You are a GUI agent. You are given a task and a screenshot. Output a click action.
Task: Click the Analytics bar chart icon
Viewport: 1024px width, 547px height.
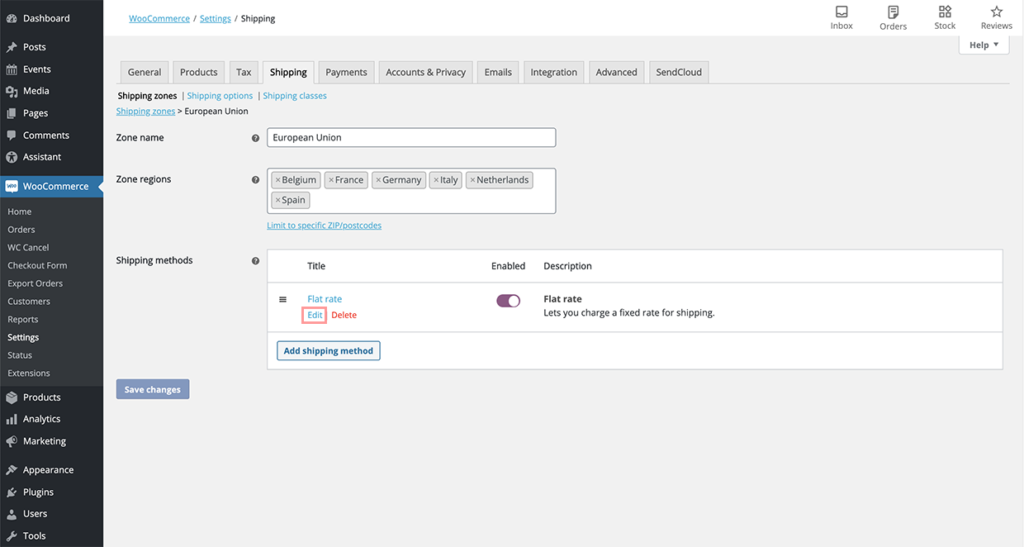coord(11,419)
